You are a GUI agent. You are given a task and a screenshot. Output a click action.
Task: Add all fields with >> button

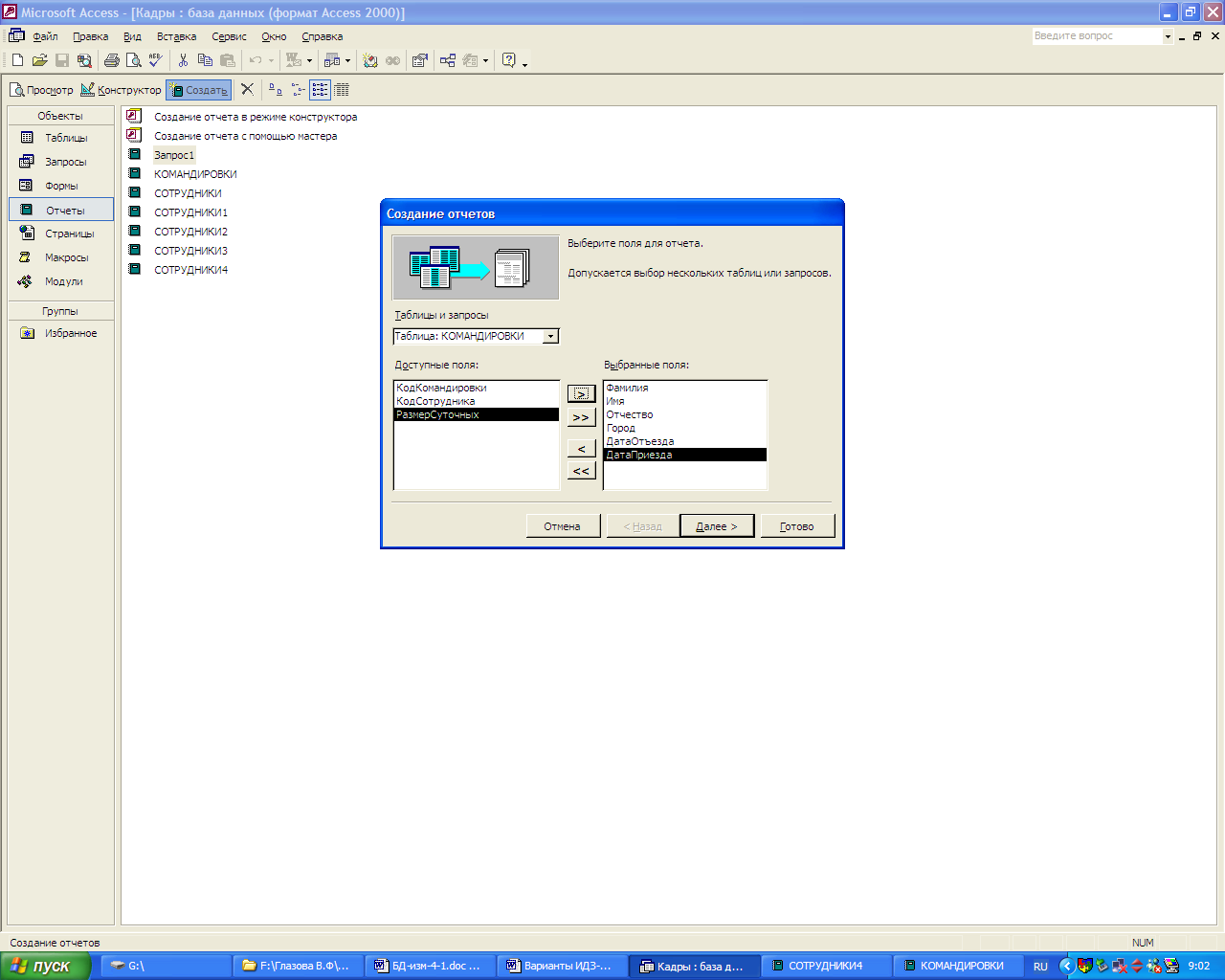pos(581,417)
